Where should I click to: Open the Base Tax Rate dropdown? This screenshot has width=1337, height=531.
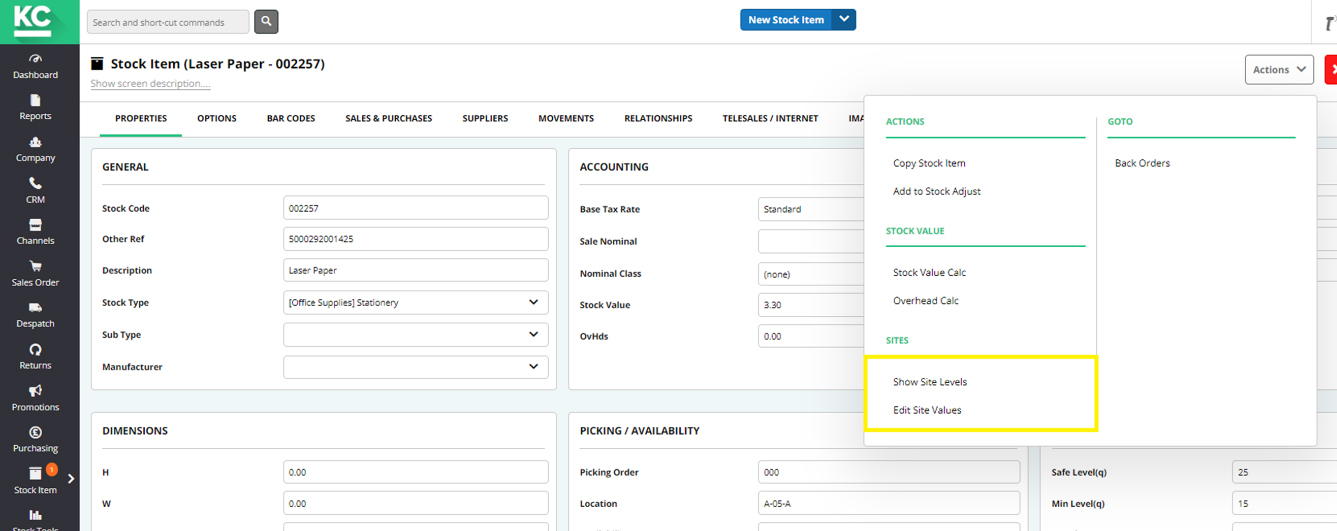(x=811, y=209)
